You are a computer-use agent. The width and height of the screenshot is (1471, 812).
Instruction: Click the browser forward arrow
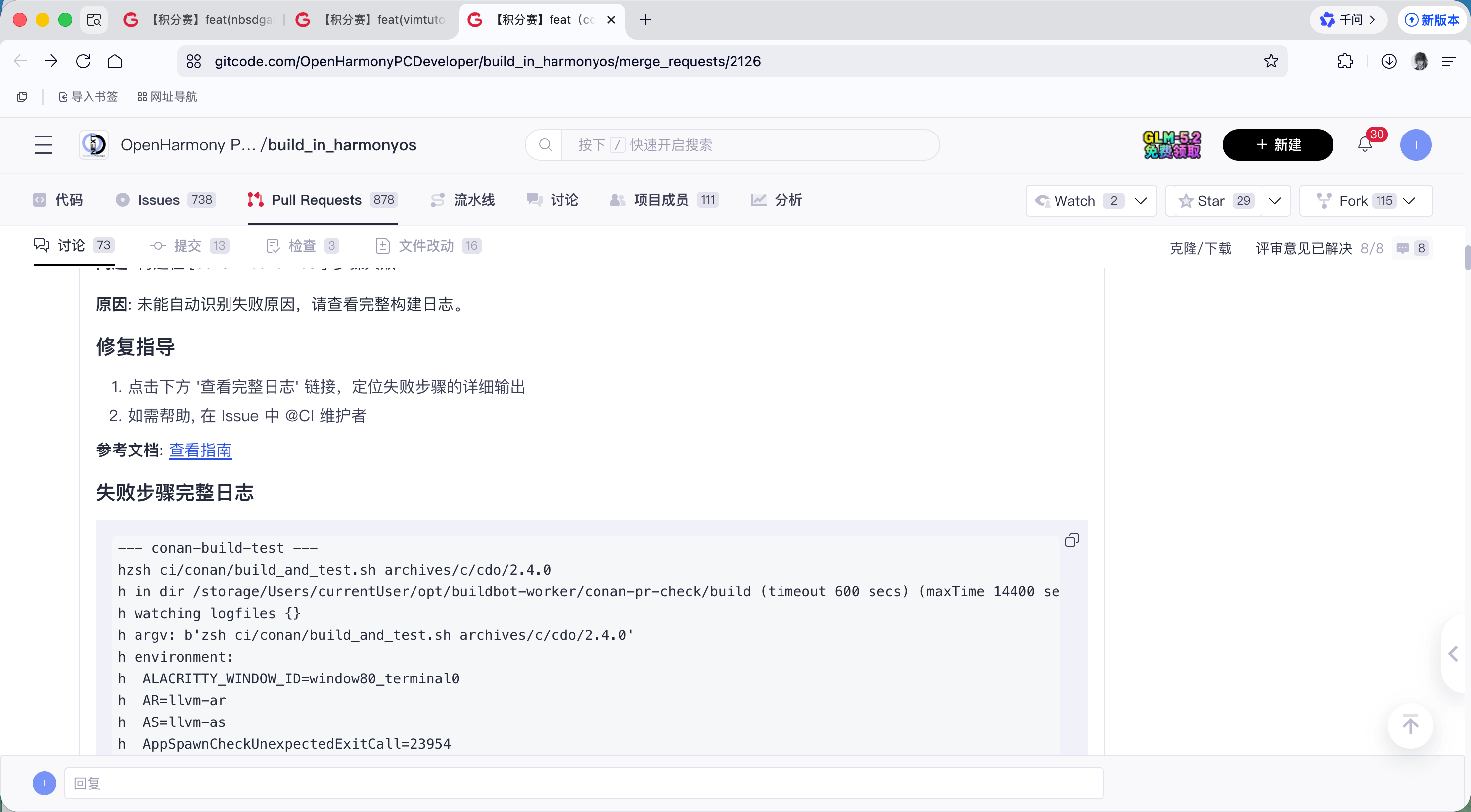51,61
